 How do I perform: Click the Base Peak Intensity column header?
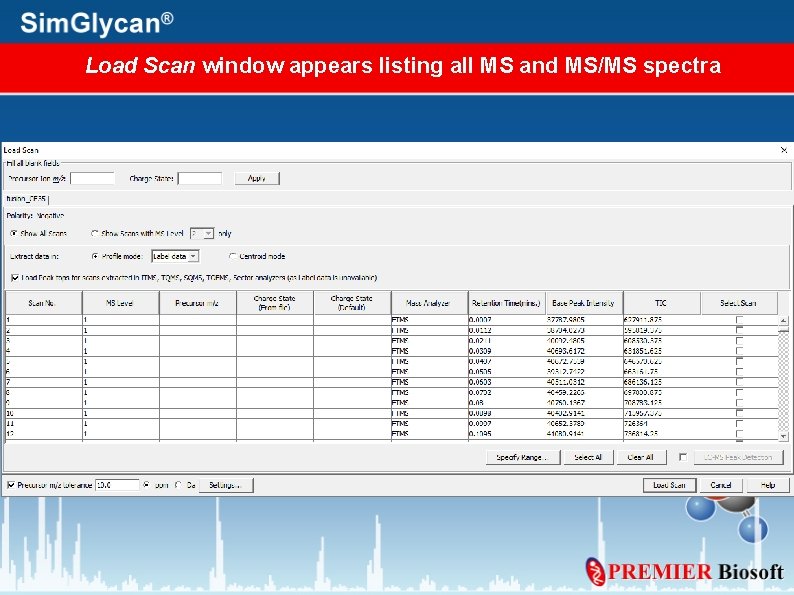click(584, 303)
